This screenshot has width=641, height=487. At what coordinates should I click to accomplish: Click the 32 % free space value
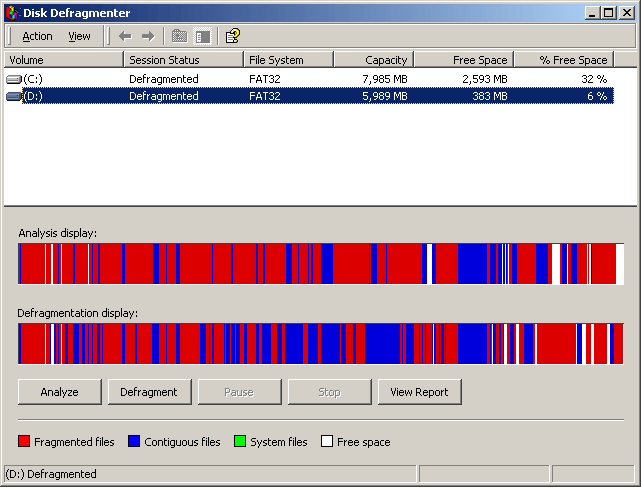(594, 79)
